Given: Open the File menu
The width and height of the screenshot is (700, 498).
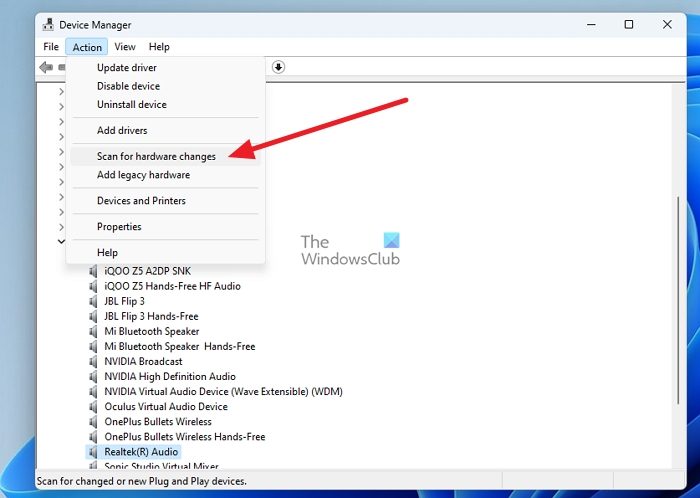Looking at the screenshot, I should coord(51,47).
